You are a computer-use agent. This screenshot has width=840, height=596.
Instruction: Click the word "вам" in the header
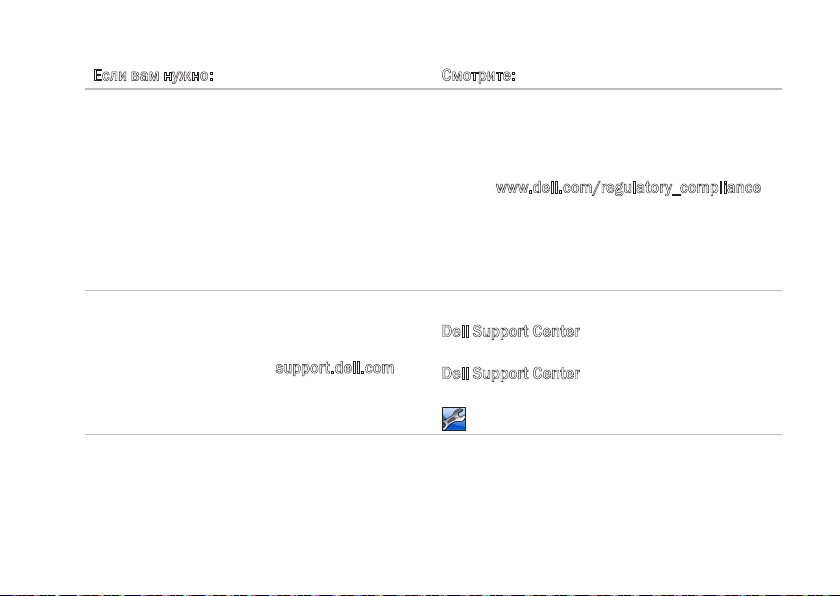point(145,76)
